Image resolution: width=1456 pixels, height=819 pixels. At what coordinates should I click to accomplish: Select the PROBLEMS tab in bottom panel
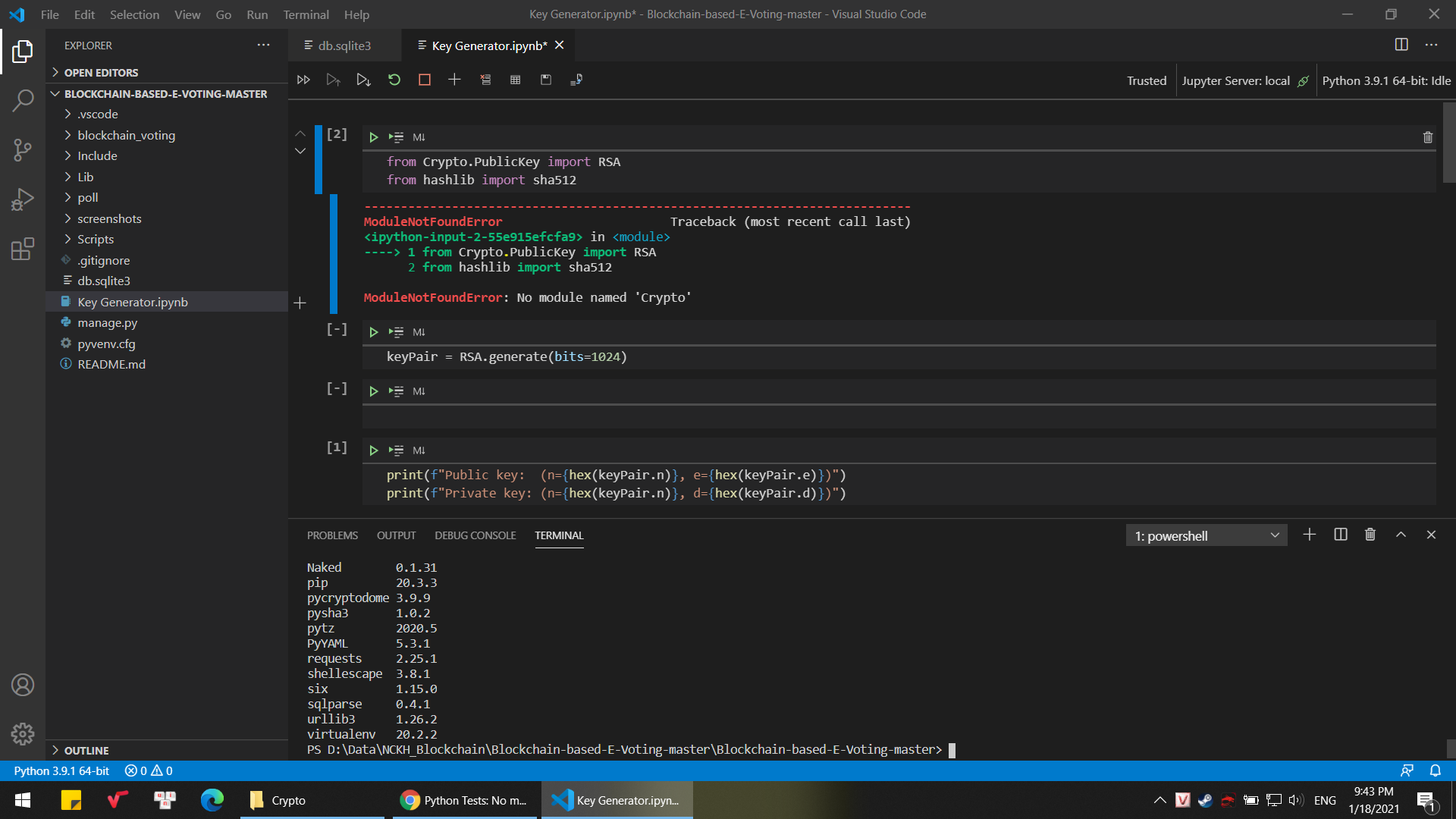click(332, 535)
